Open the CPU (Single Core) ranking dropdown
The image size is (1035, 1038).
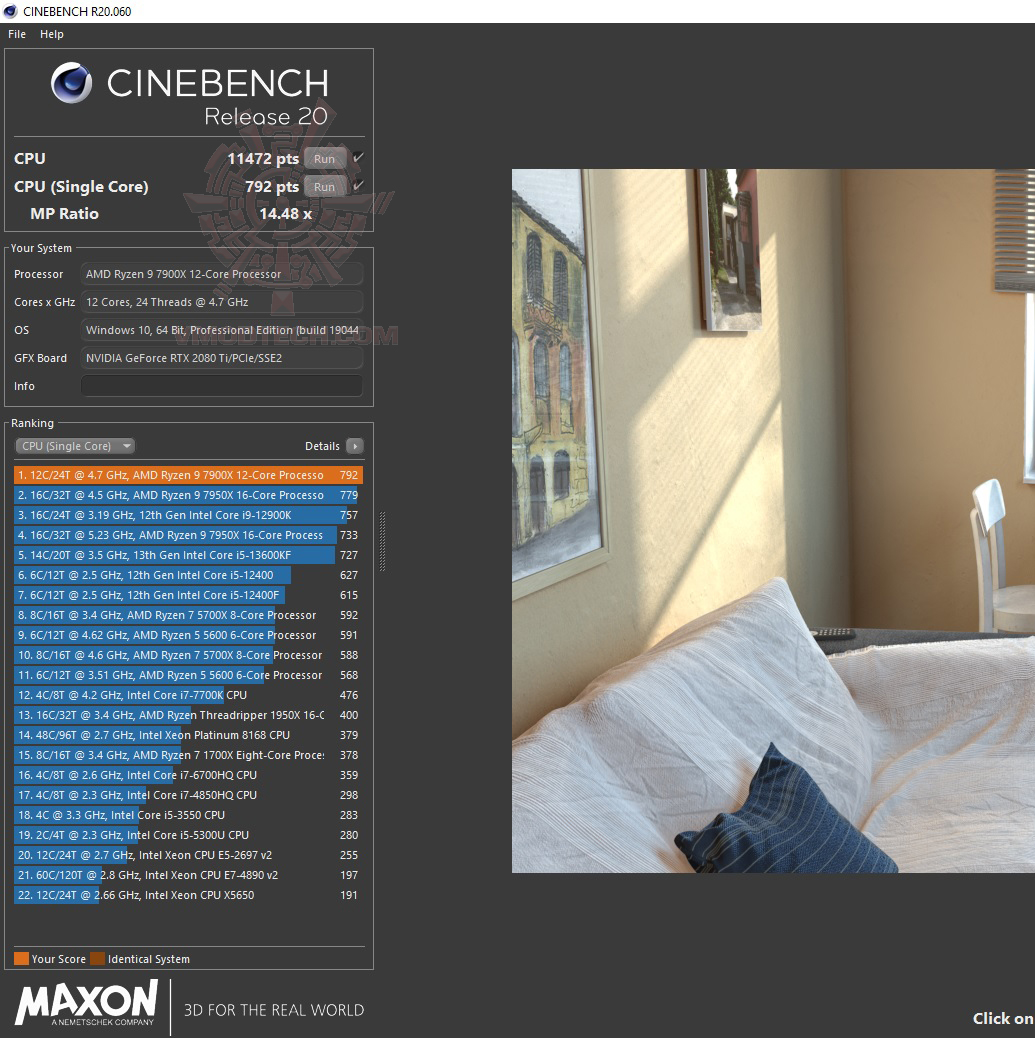(75, 446)
